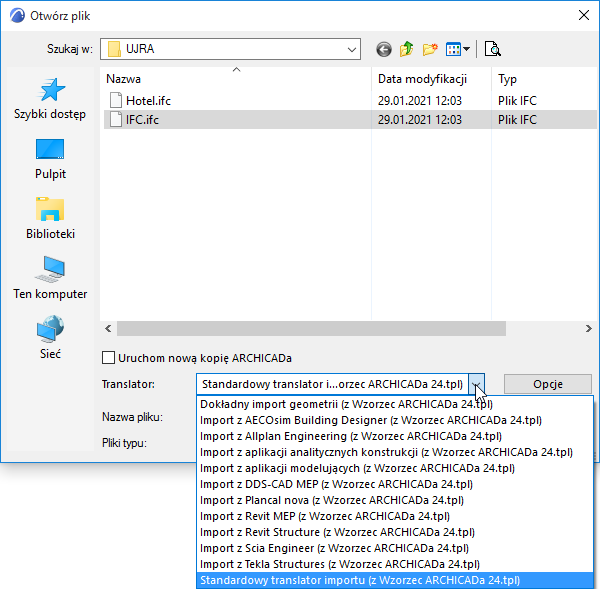Screen dimensions: 600x589
Task: Enable Uruchom nową kopię ARCHICADa checkbox
Action: tap(109, 358)
